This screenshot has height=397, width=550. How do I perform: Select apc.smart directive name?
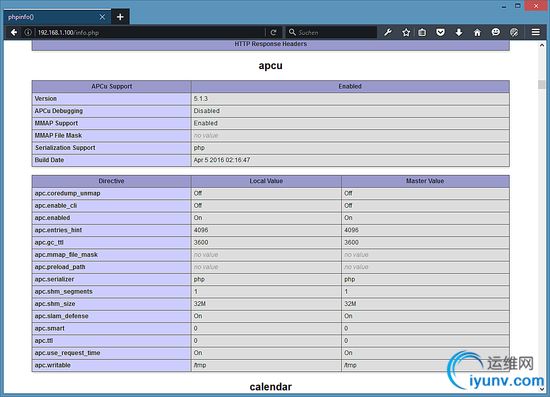(x=49, y=328)
